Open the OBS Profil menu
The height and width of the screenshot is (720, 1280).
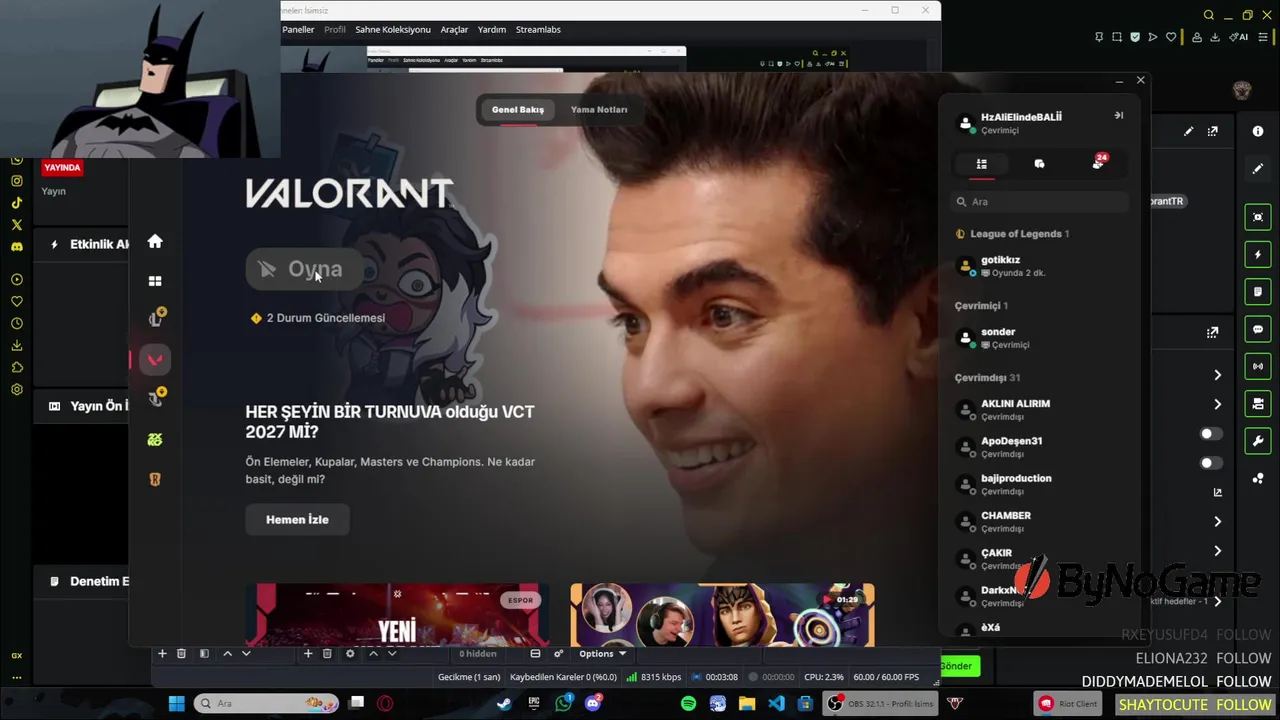[x=335, y=30]
